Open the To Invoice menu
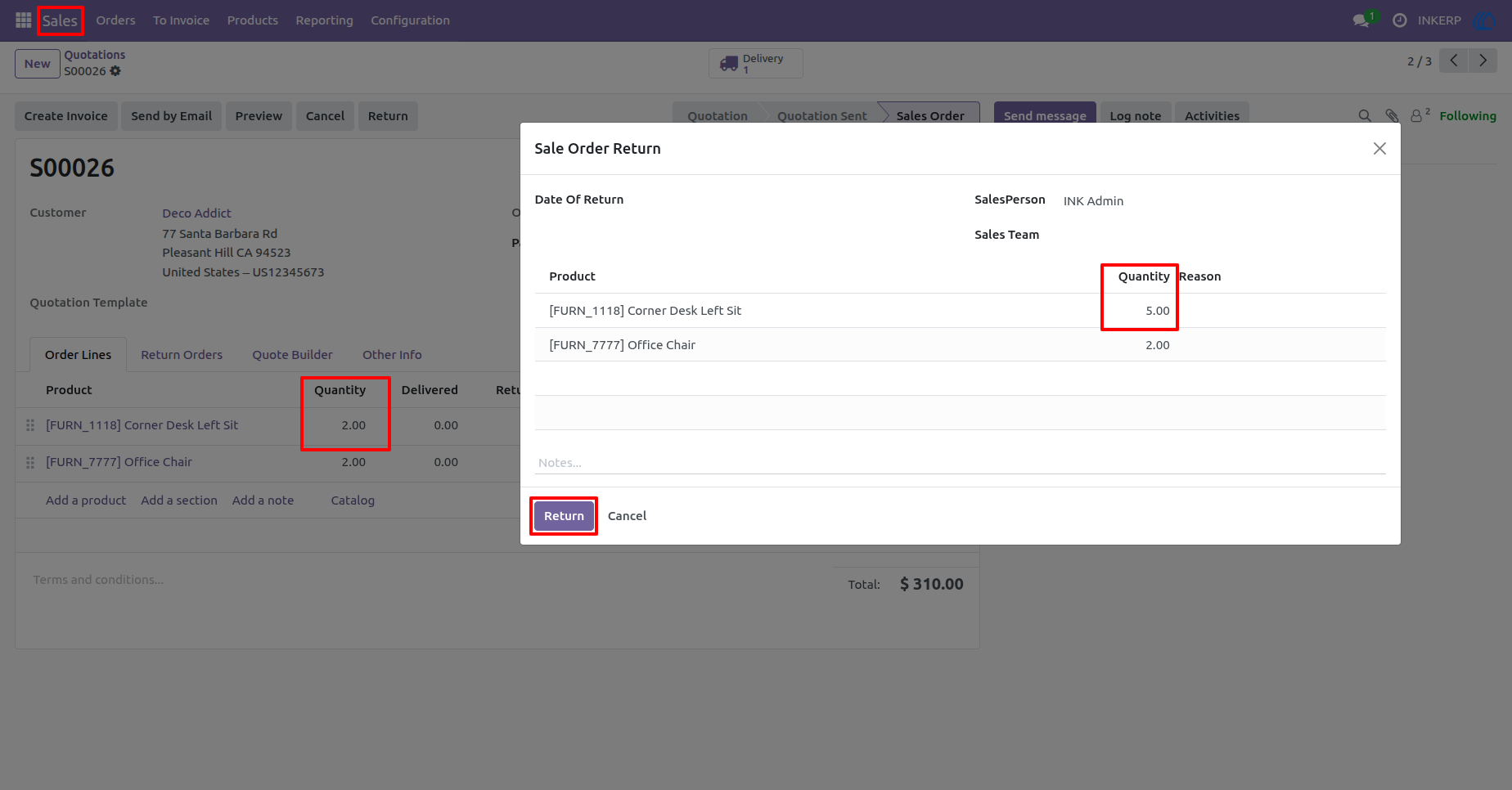This screenshot has width=1512, height=790. (181, 20)
